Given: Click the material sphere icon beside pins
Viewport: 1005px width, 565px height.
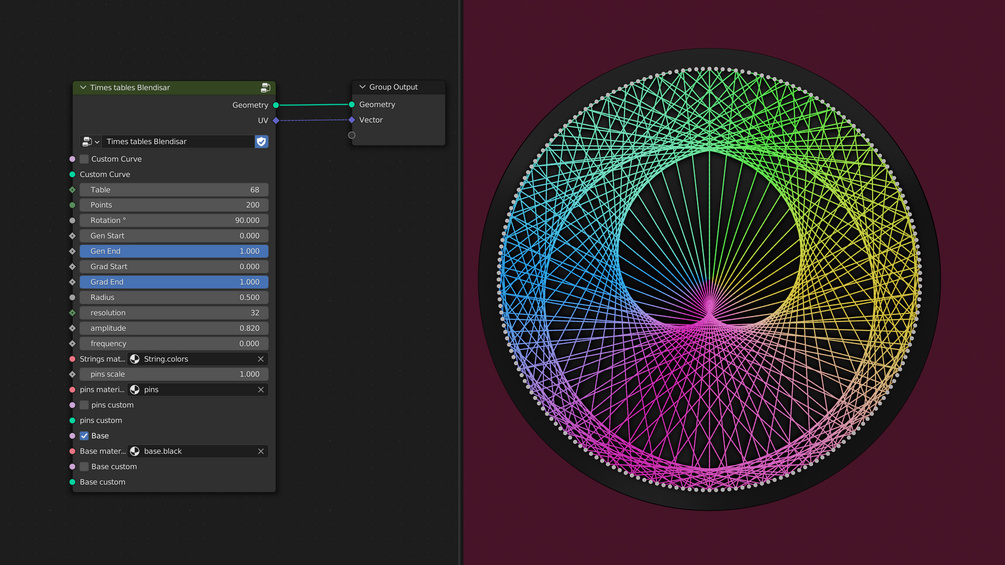Looking at the screenshot, I should pos(135,389).
